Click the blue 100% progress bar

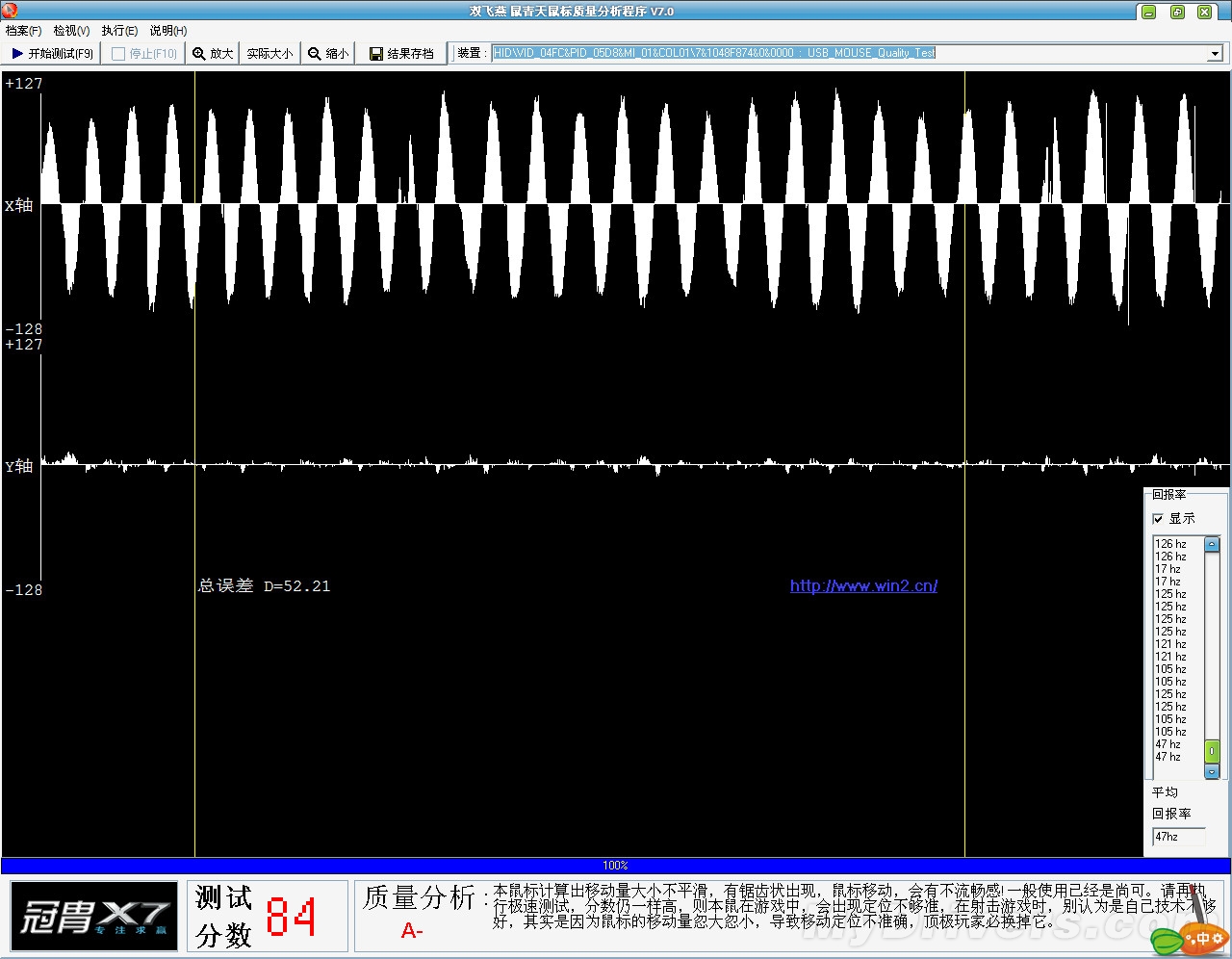tap(615, 866)
